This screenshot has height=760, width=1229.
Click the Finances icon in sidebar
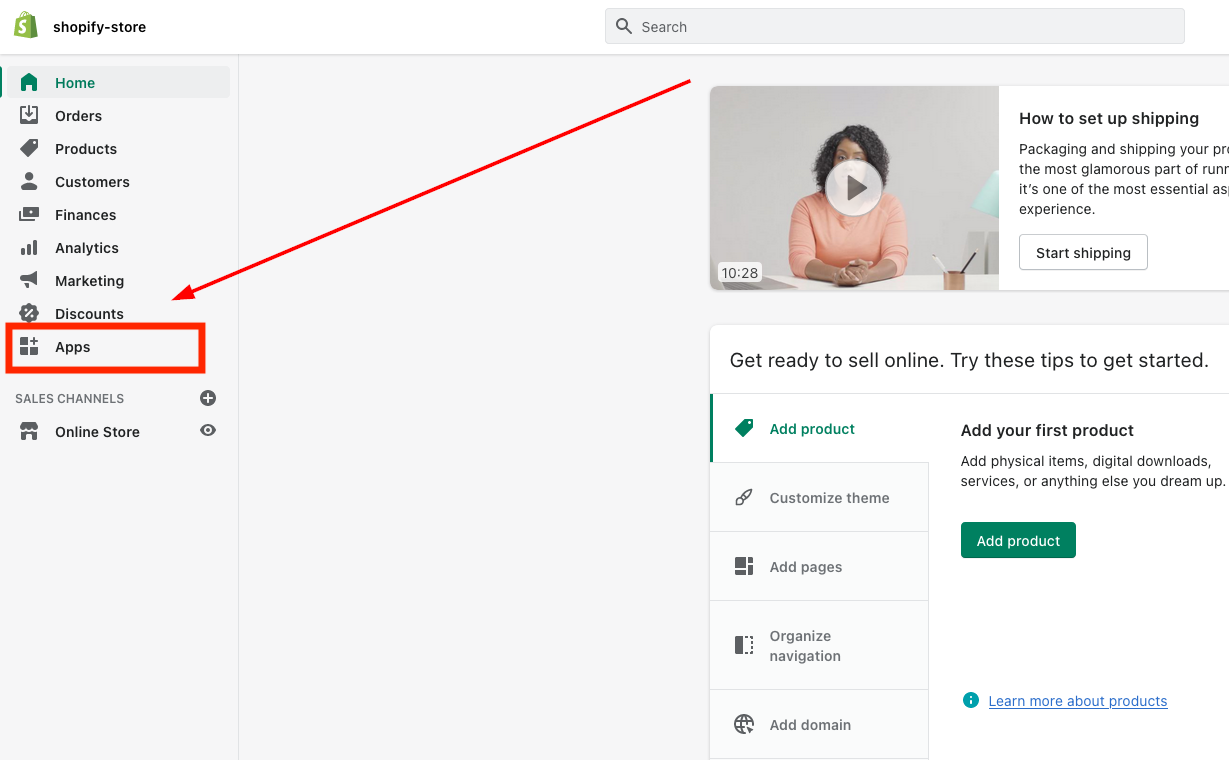coord(29,214)
